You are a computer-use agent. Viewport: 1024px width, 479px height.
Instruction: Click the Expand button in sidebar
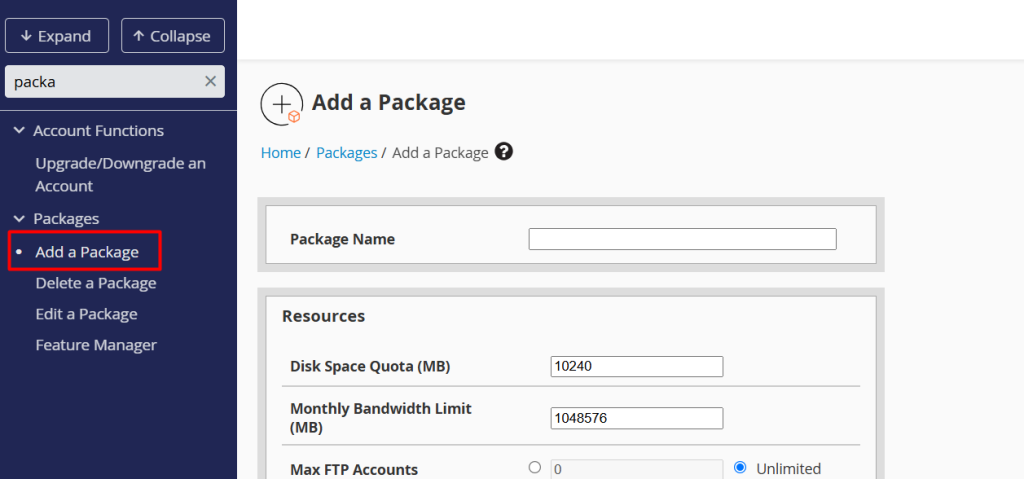click(x=57, y=36)
